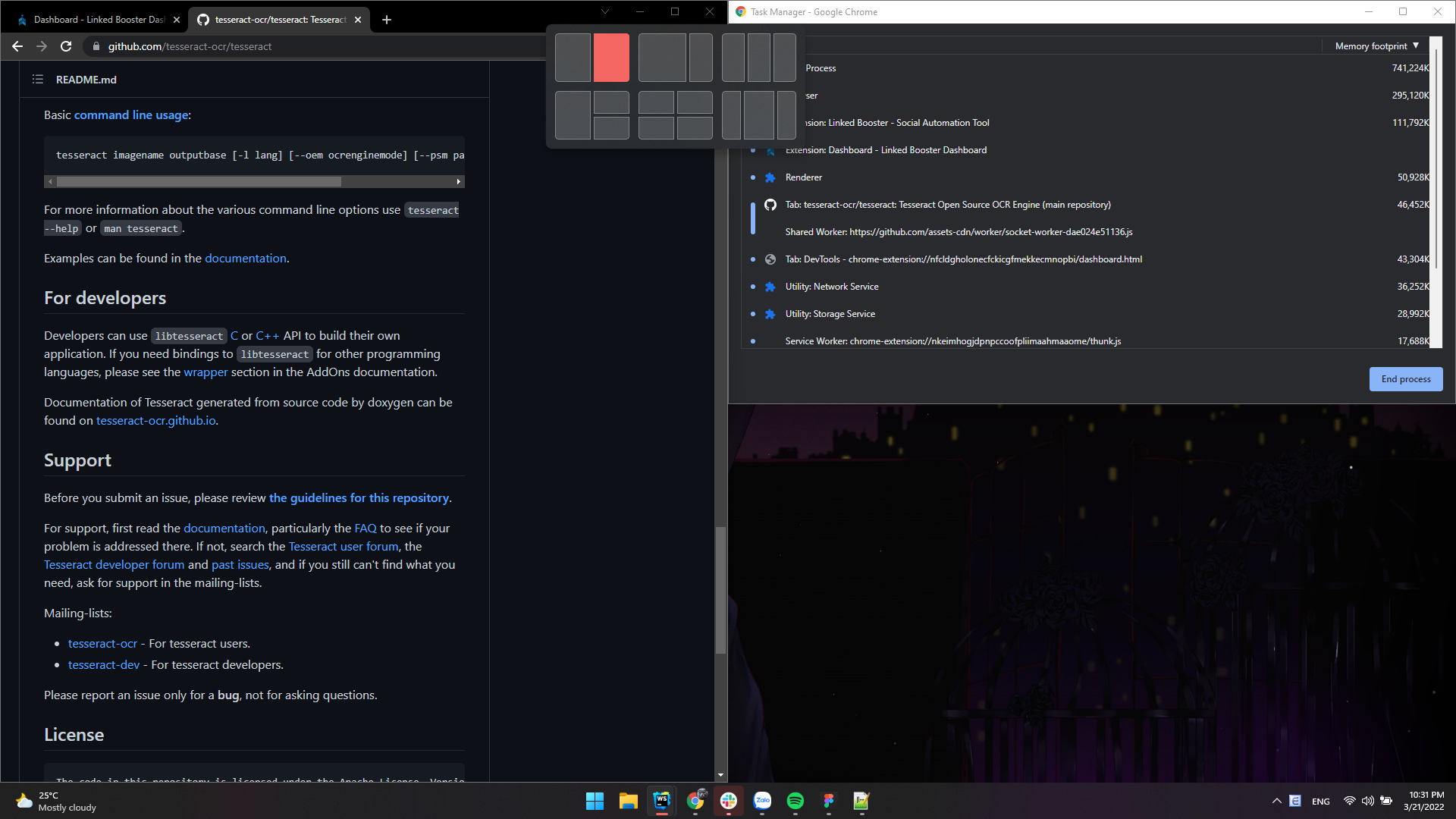Image resolution: width=1456 pixels, height=819 pixels.
Task: Open the tesseract-ocr.github.io link
Action: click(155, 421)
